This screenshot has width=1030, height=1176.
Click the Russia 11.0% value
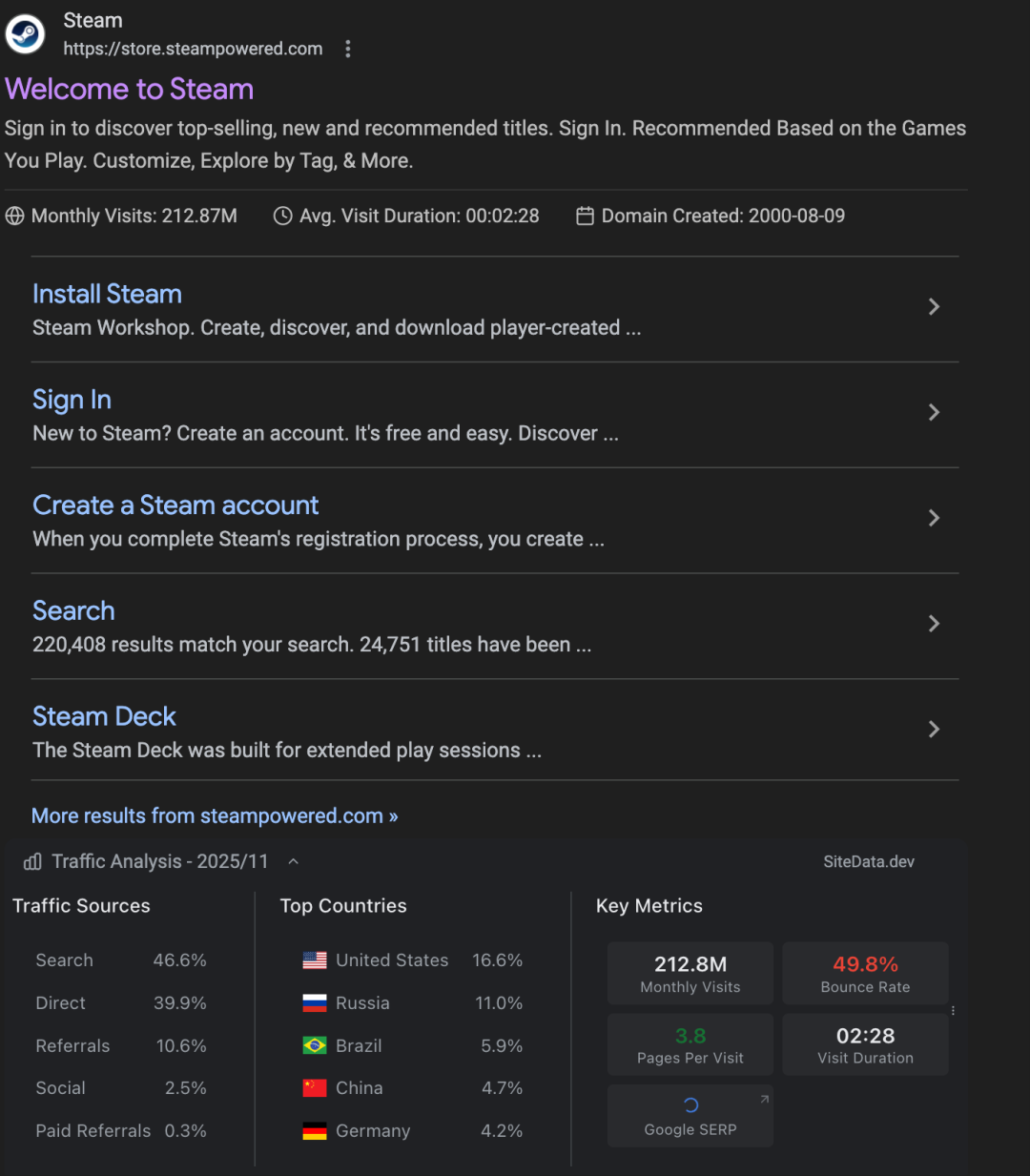pos(499,1003)
